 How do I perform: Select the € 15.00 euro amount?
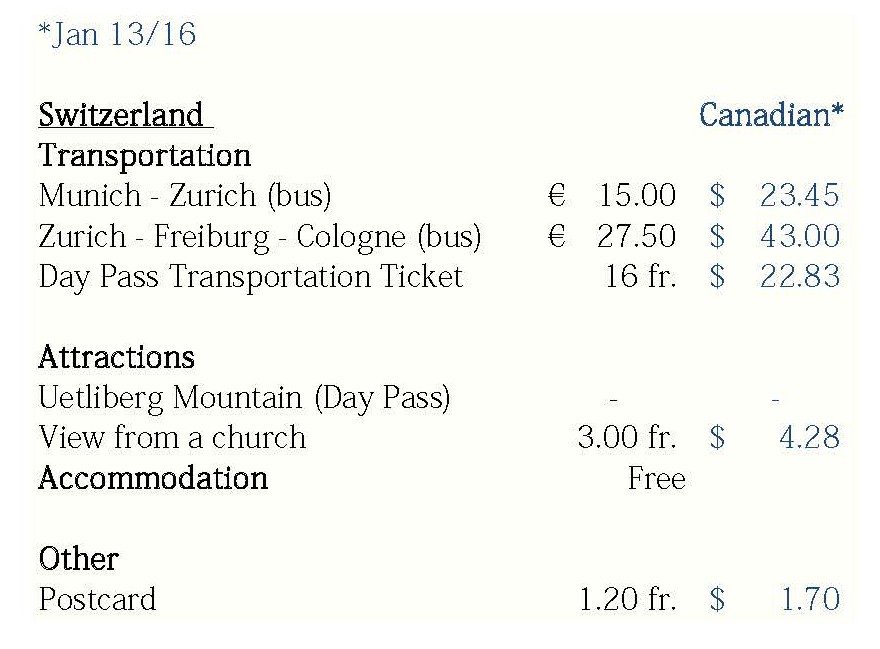(612, 195)
